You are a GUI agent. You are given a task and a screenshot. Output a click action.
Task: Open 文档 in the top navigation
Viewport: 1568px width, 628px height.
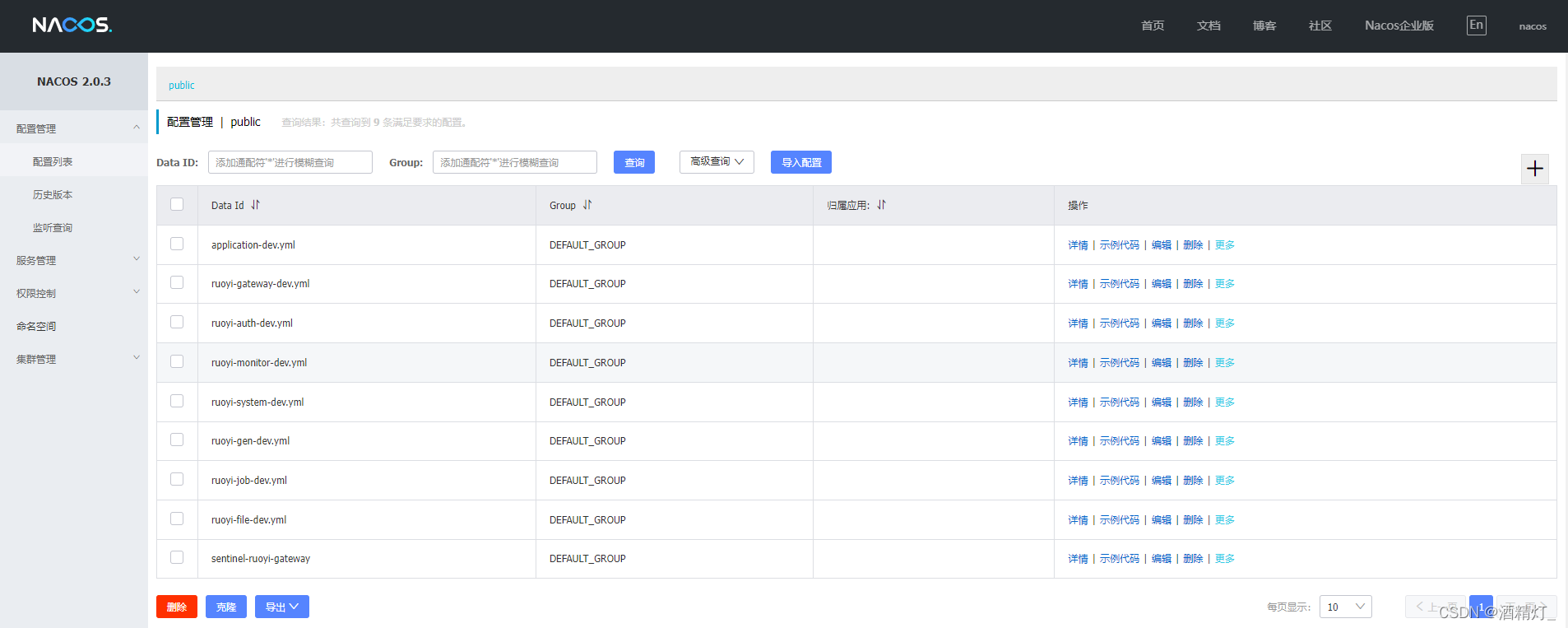1208,26
